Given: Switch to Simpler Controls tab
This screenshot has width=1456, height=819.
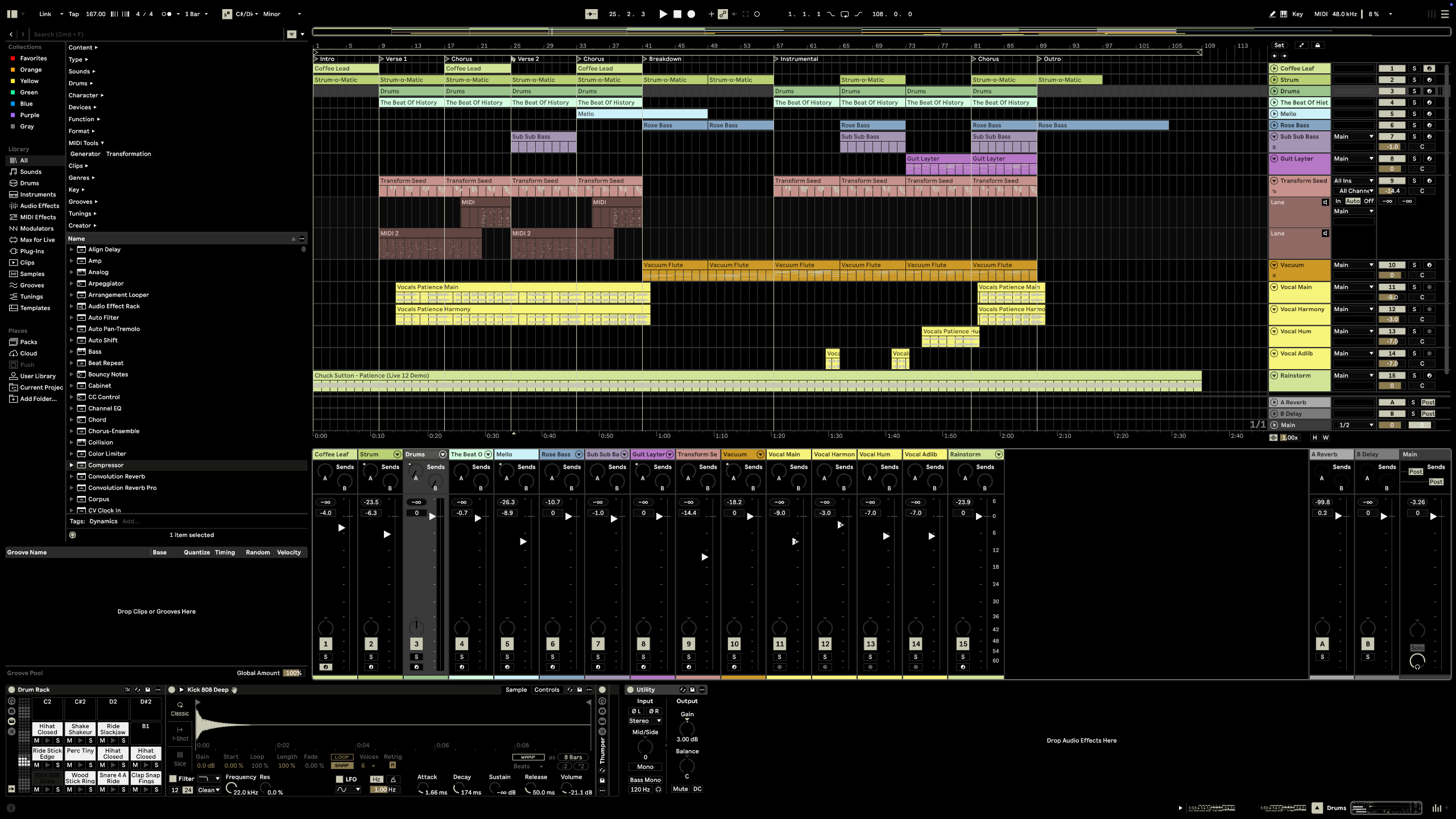Looking at the screenshot, I should point(547,690).
